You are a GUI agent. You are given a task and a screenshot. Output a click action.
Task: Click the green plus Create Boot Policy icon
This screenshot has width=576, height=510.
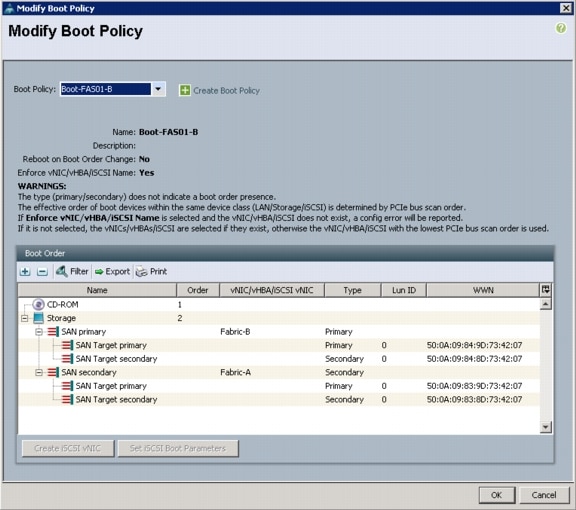(185, 90)
